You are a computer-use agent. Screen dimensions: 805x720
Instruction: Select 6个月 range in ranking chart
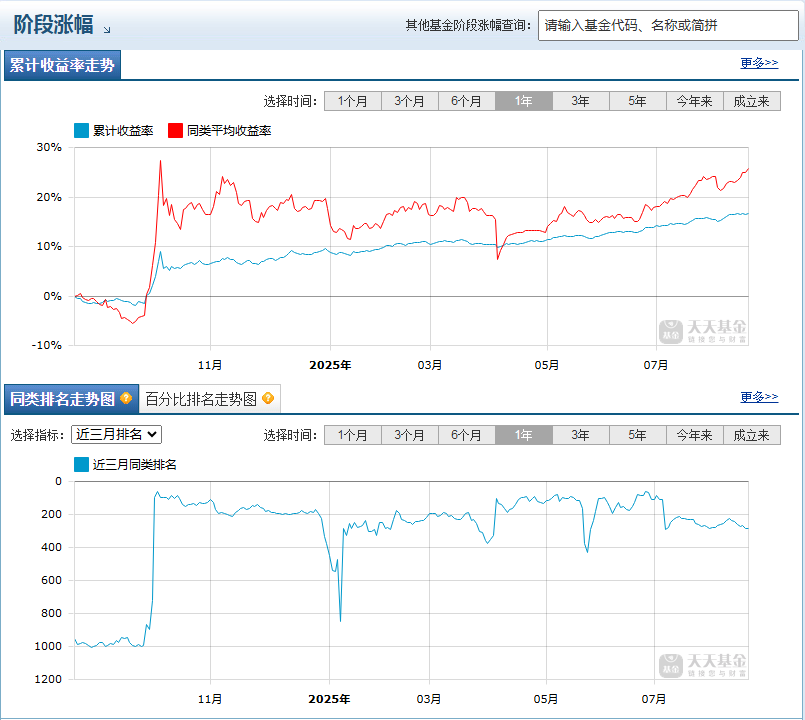(x=467, y=435)
